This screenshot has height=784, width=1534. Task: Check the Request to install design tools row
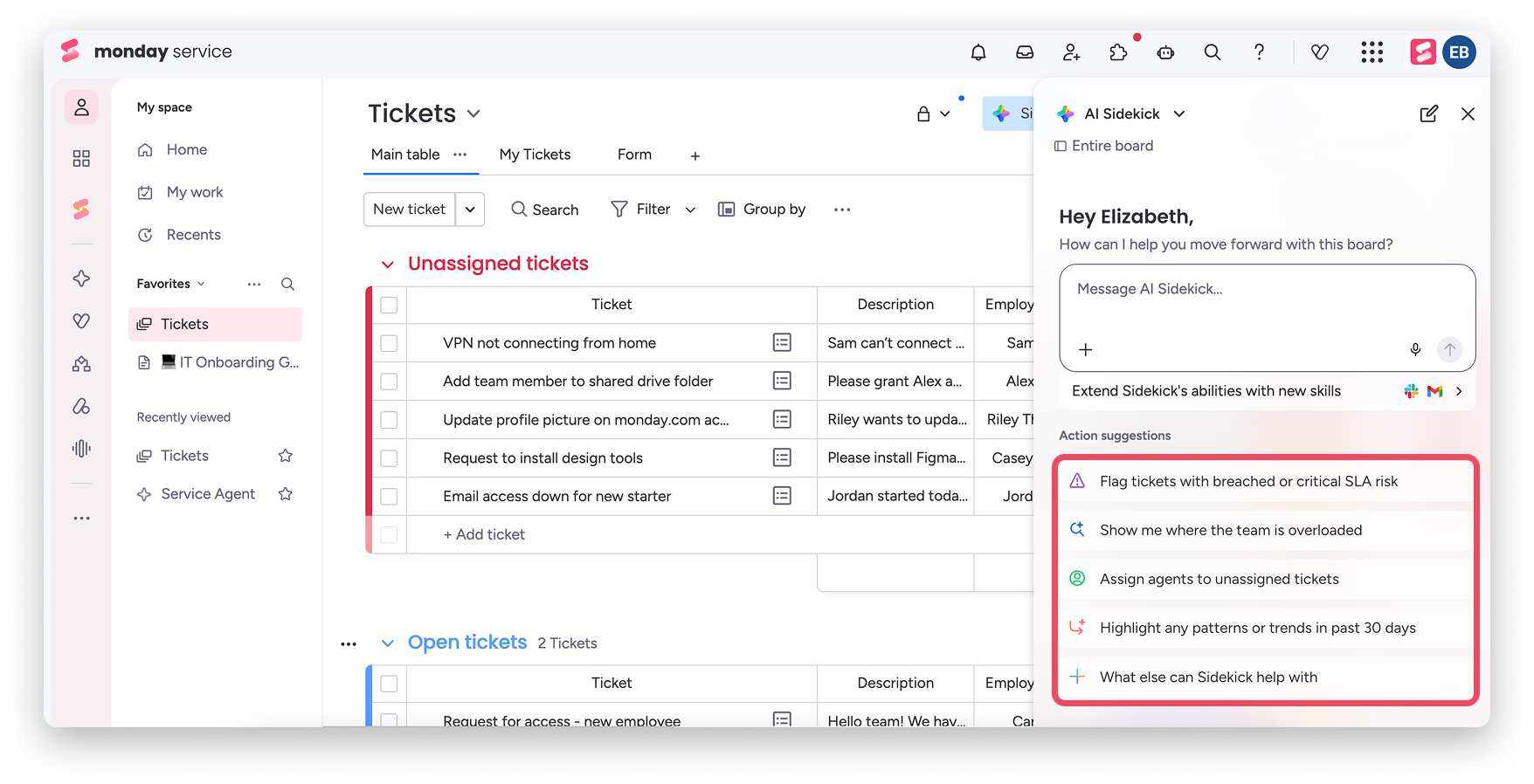pos(389,458)
